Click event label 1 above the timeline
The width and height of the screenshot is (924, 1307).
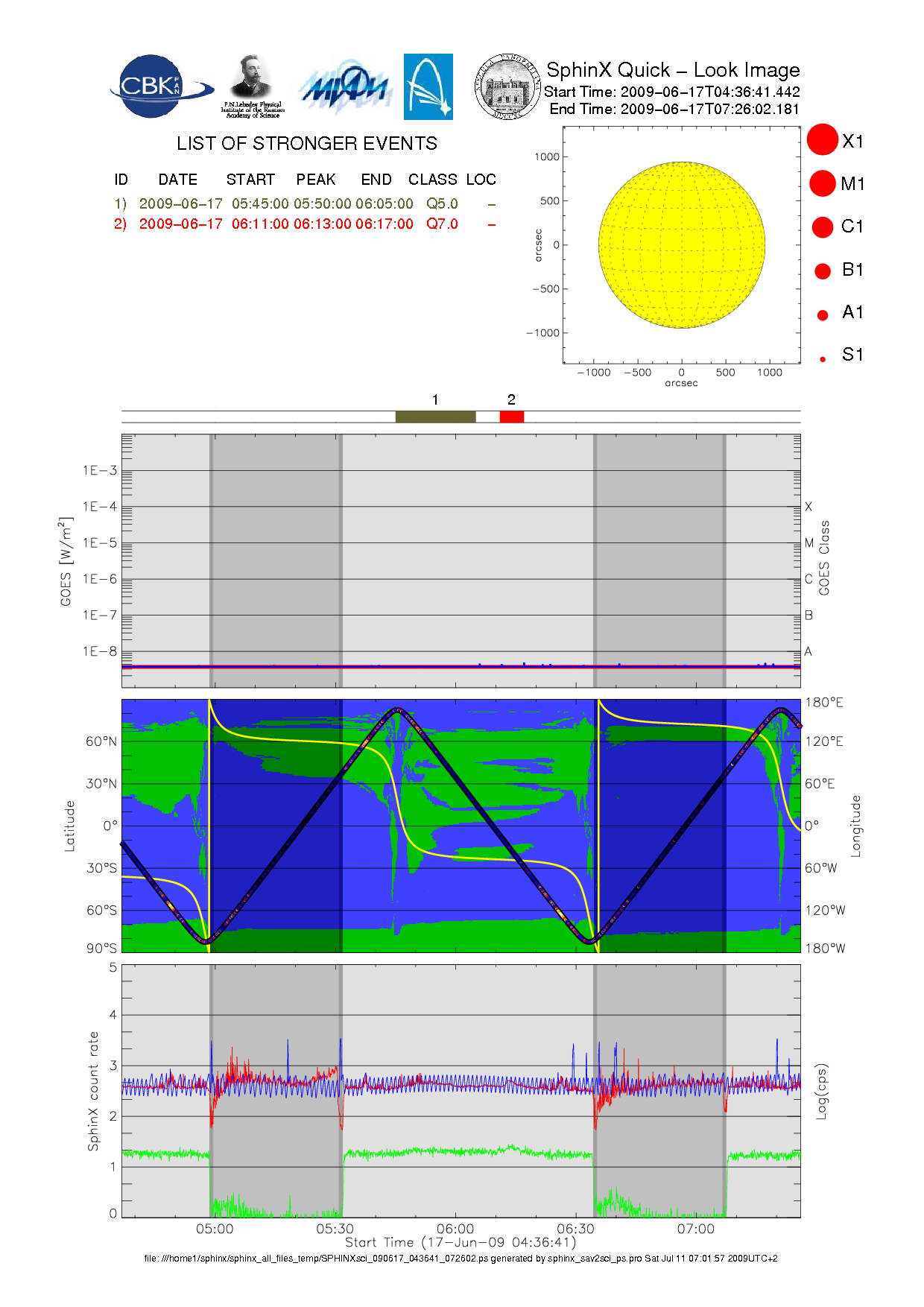pyautogui.click(x=435, y=400)
